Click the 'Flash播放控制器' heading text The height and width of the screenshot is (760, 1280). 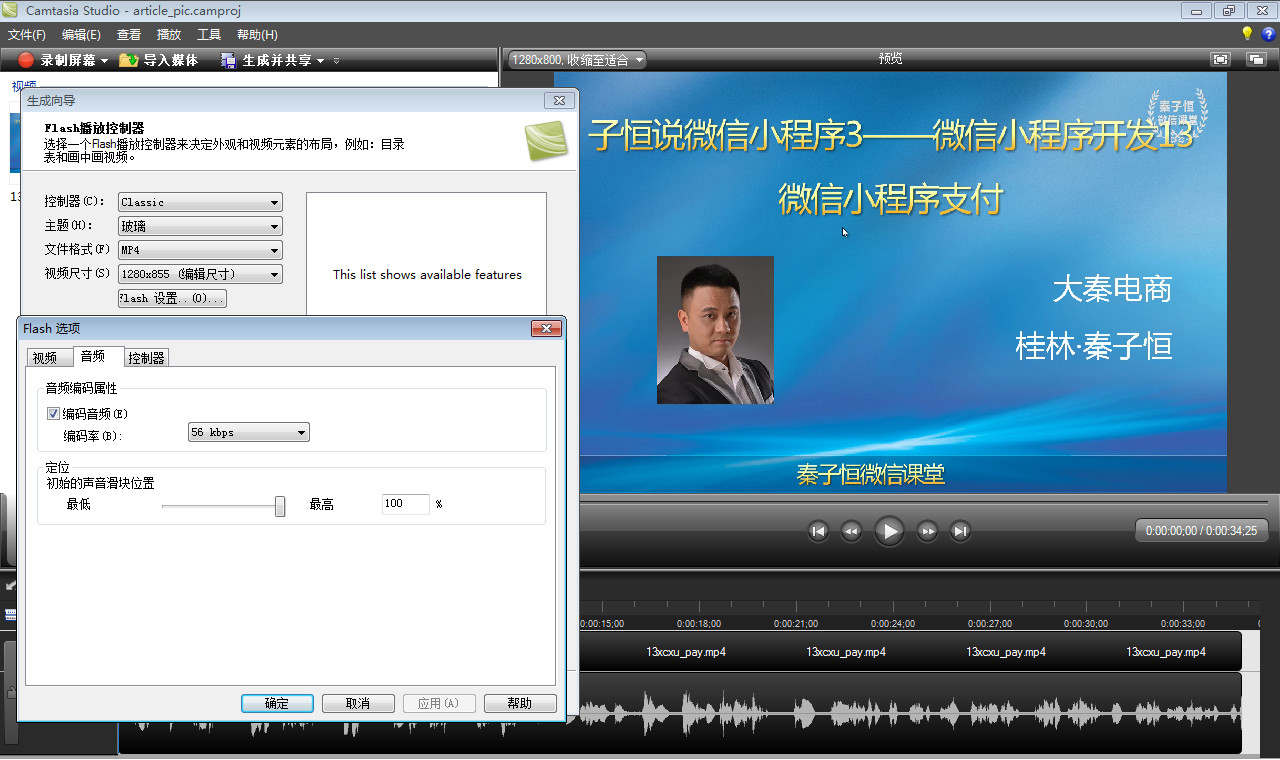[x=95, y=128]
